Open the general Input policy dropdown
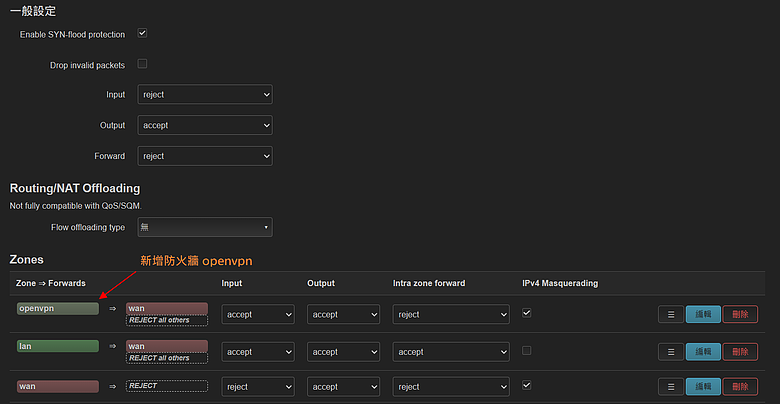Screen dimensions: 780x404 pos(205,95)
